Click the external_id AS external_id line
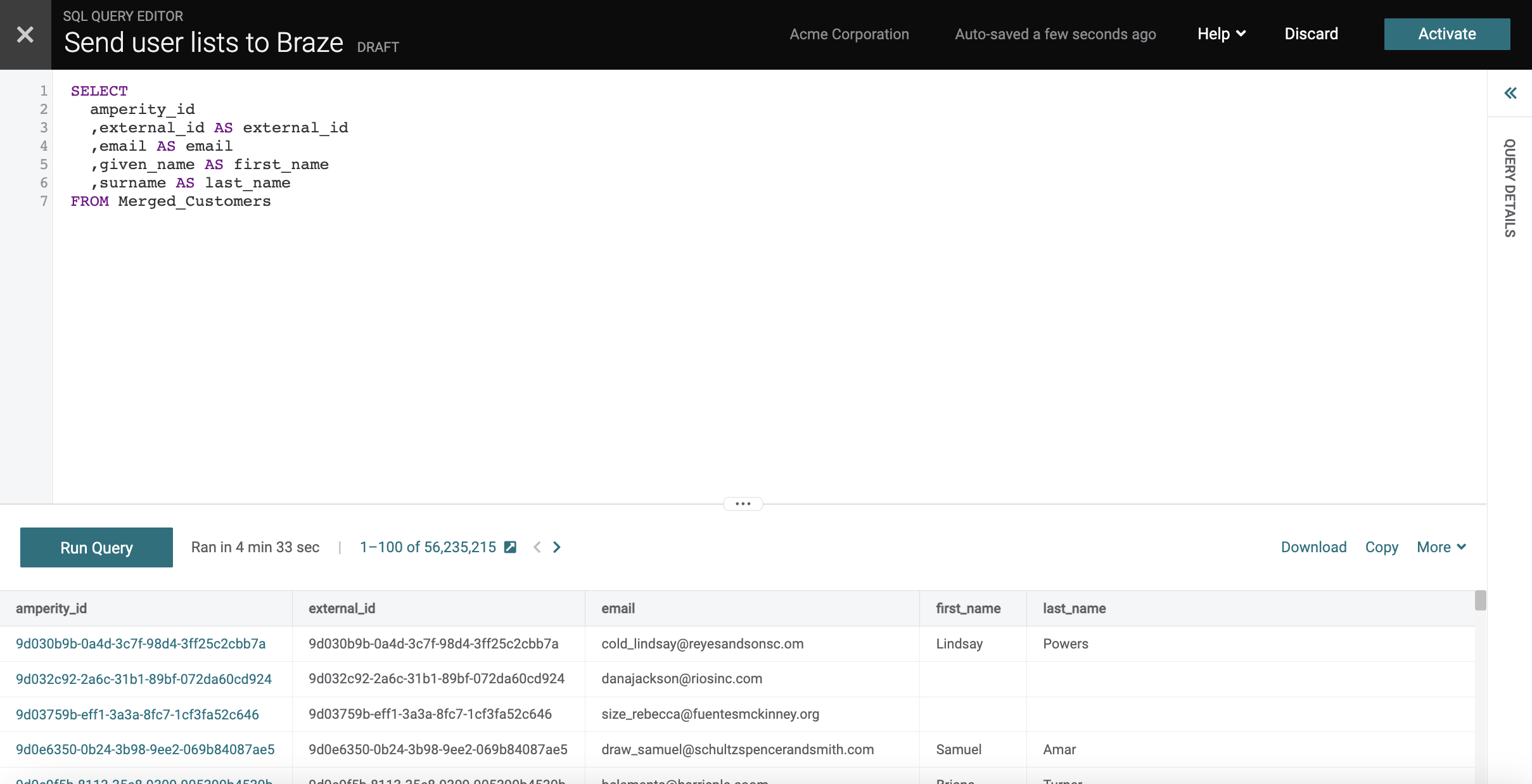 (219, 128)
